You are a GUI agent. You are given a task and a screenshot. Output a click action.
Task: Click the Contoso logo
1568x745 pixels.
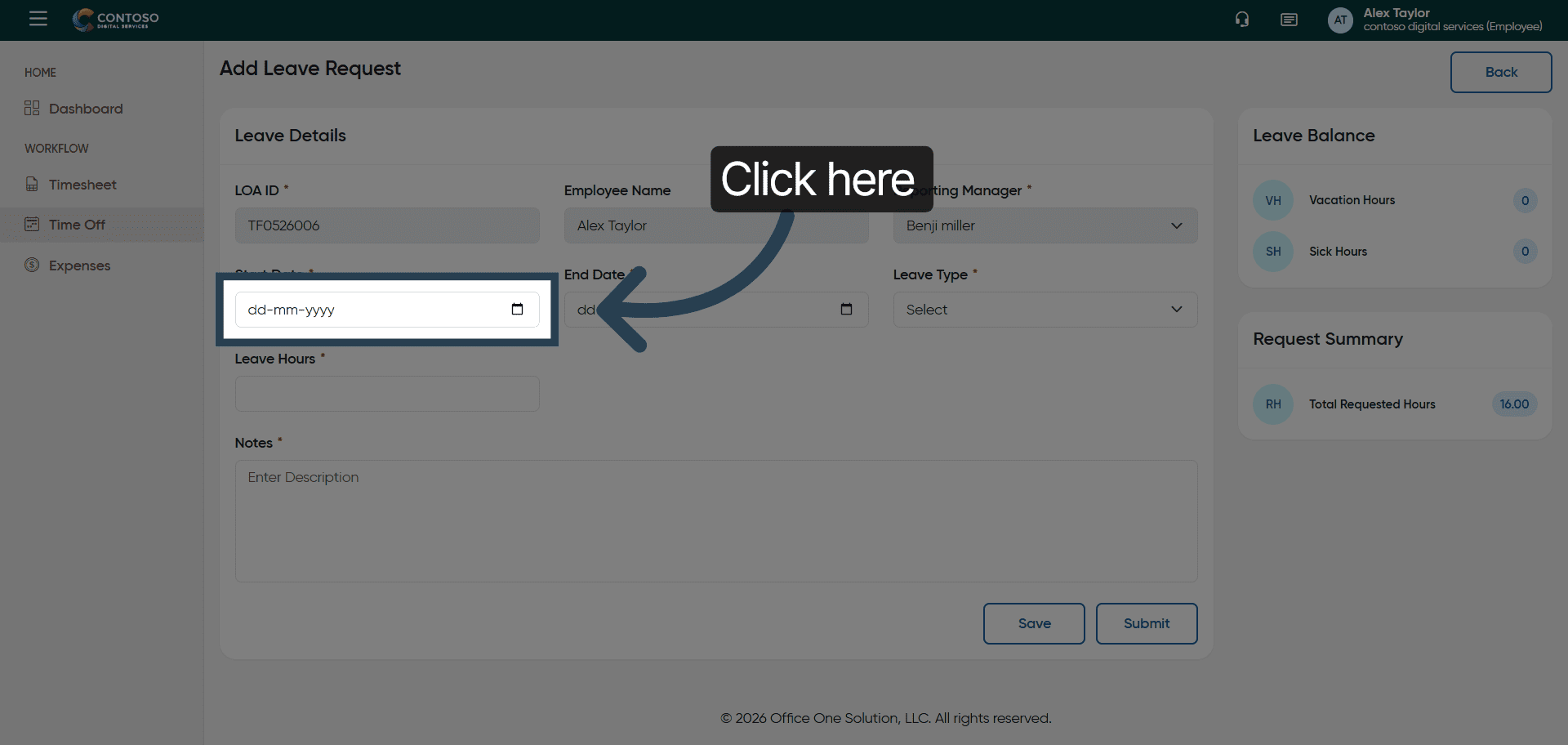(x=116, y=20)
